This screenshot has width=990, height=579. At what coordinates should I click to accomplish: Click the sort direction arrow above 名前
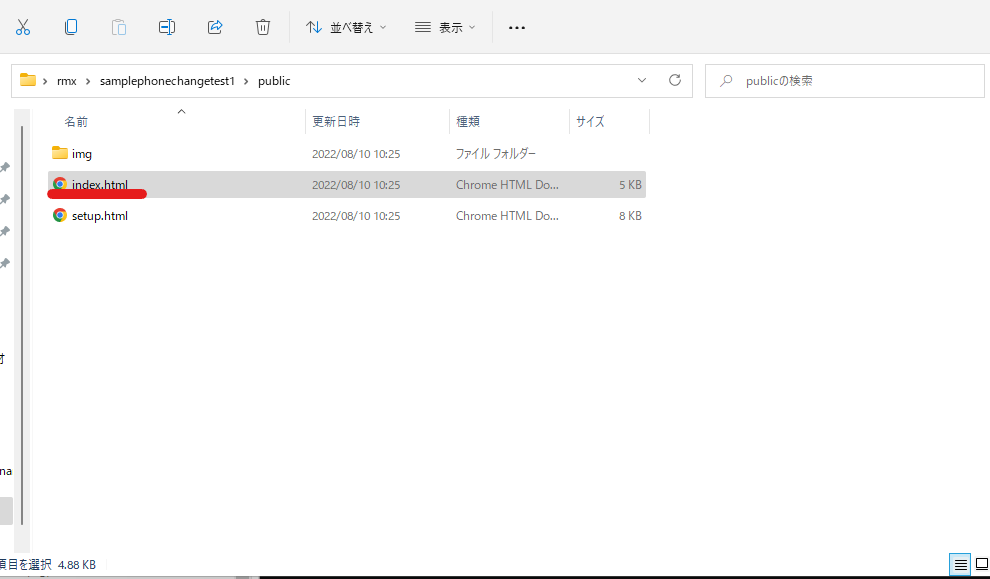pos(181,111)
